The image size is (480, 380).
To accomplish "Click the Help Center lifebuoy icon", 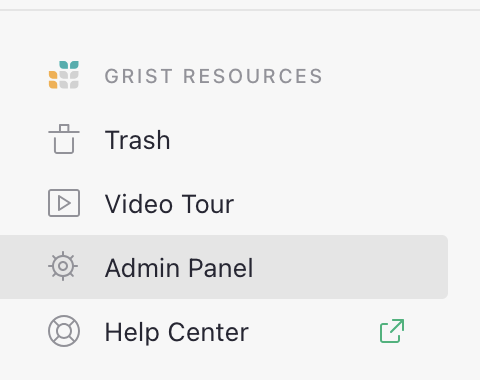I will point(64,331).
